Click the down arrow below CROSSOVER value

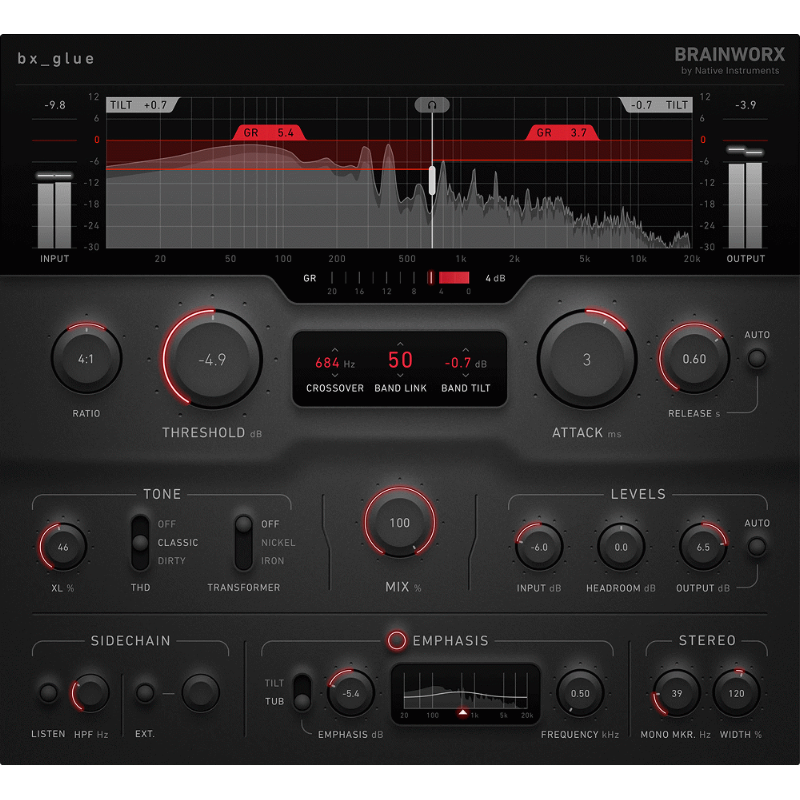335,375
